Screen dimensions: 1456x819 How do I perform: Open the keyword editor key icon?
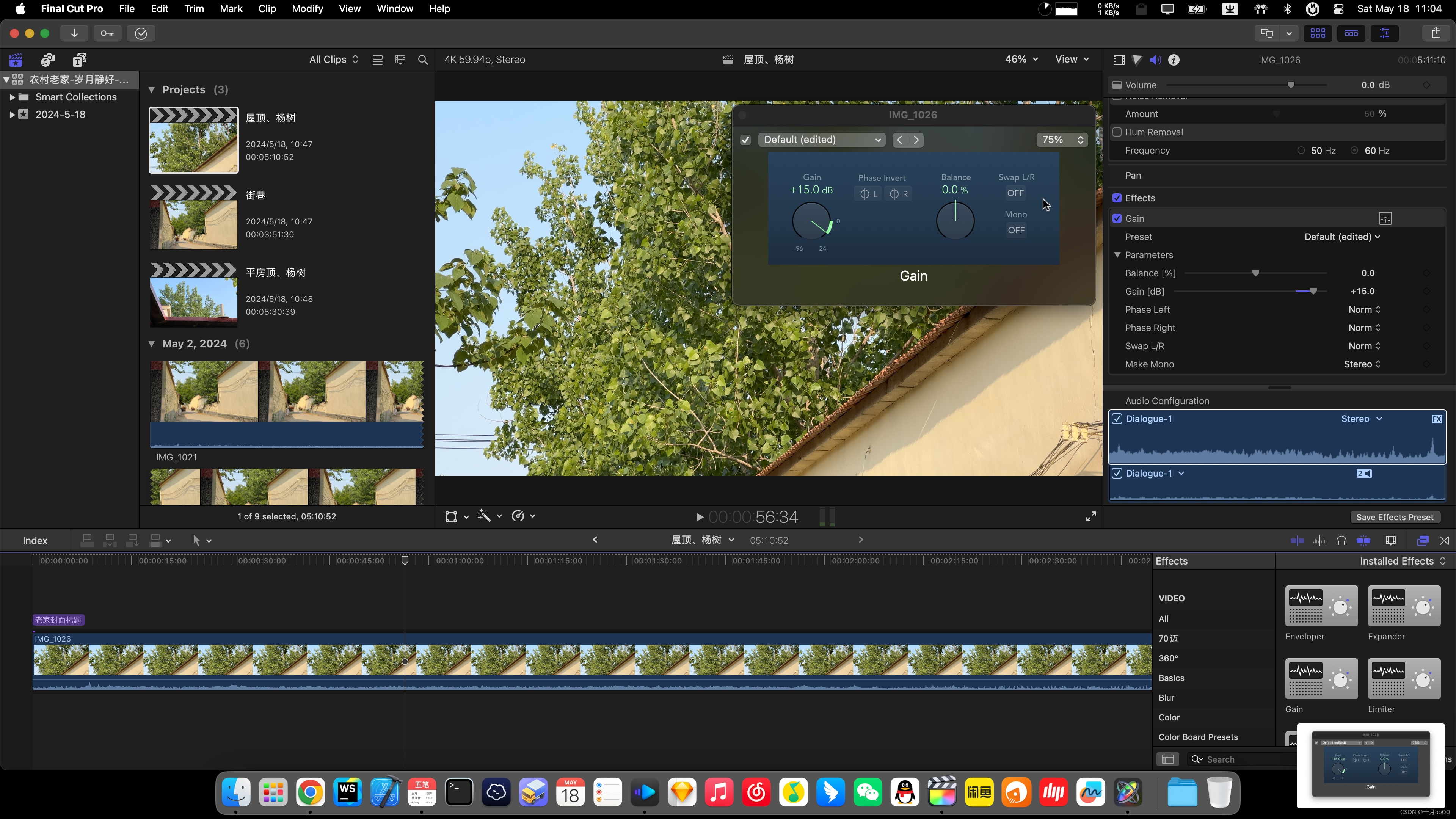(107, 33)
